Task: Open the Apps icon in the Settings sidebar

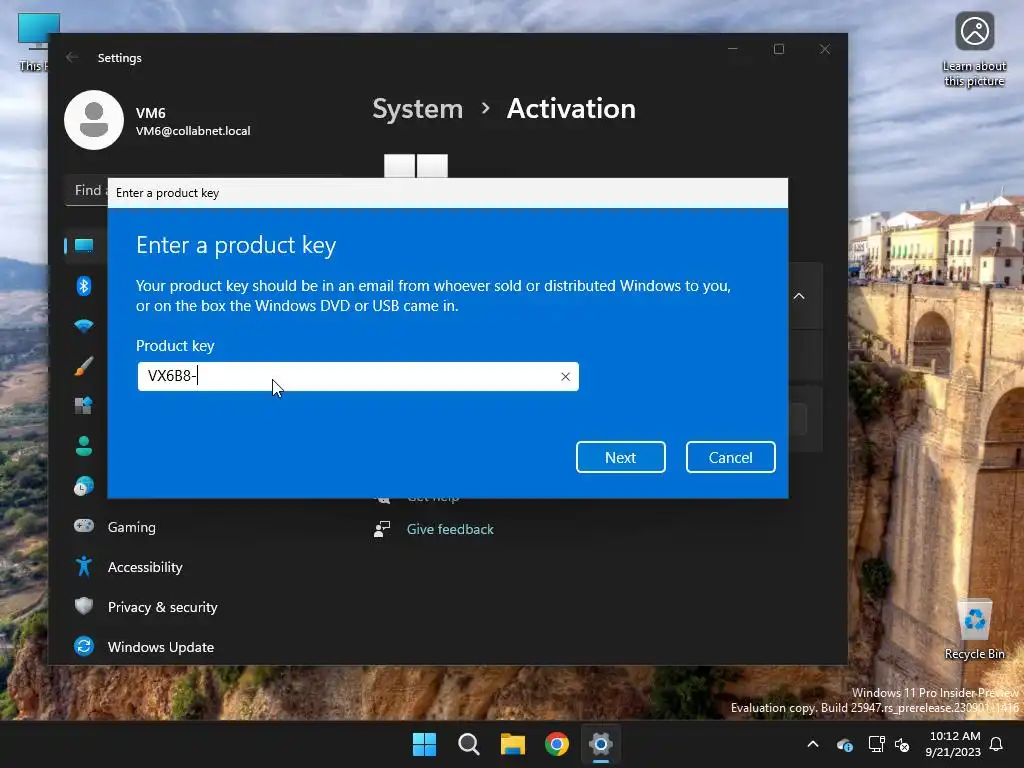Action: click(84, 406)
